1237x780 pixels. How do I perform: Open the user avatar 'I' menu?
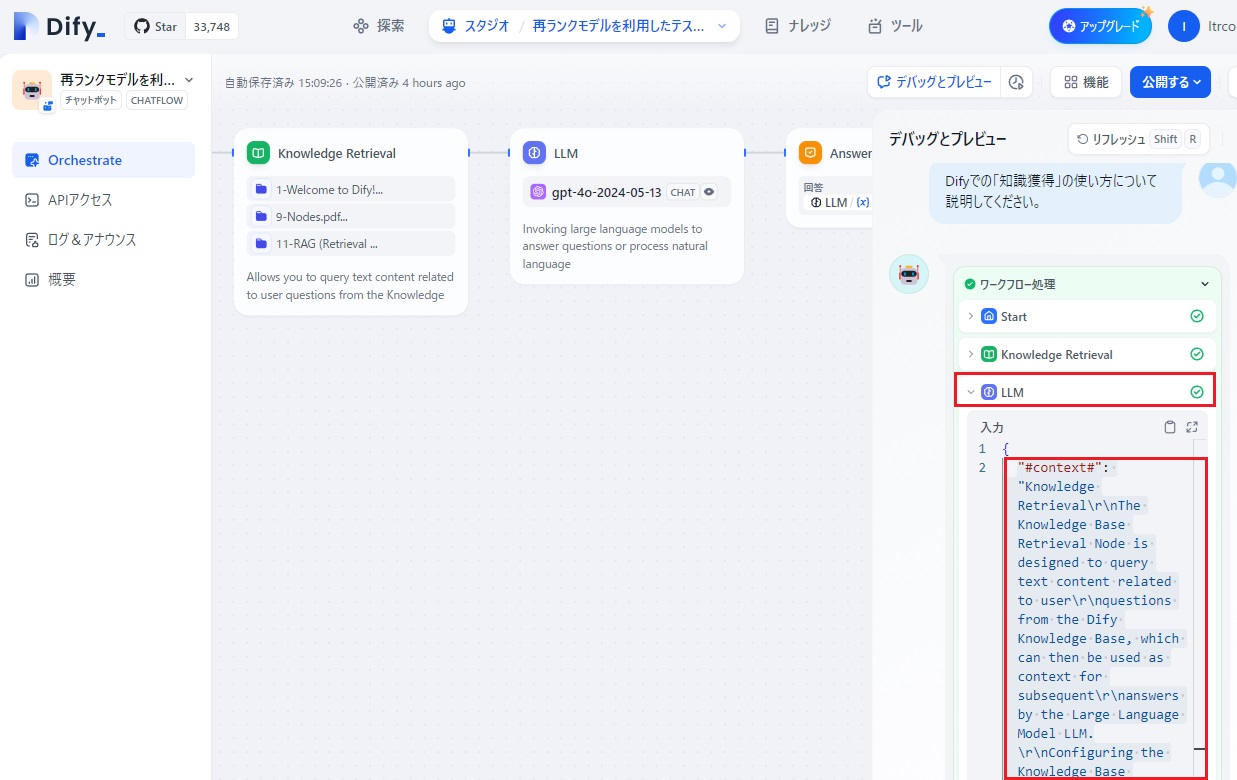coord(1184,26)
